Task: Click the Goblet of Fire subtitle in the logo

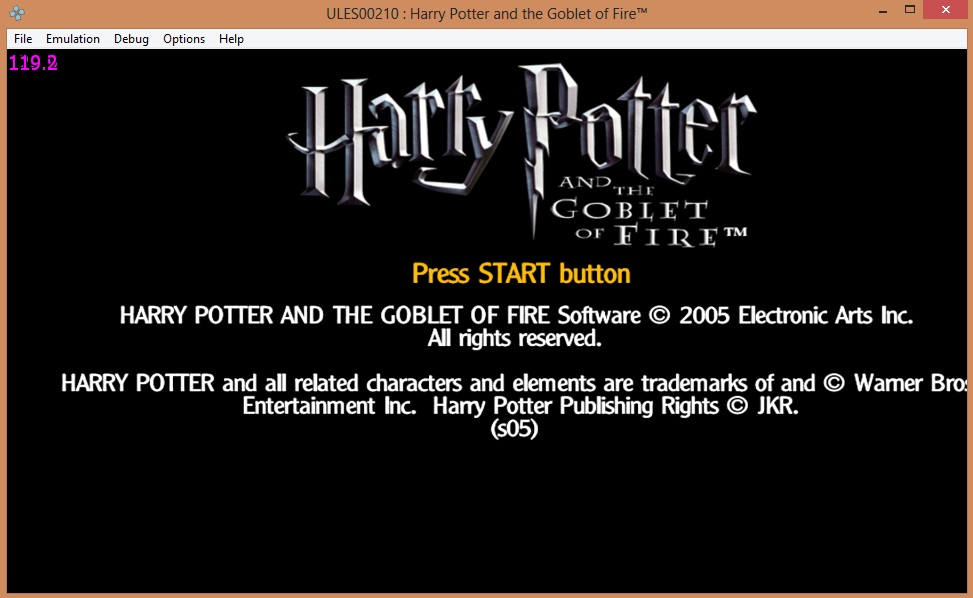Action: tap(632, 210)
